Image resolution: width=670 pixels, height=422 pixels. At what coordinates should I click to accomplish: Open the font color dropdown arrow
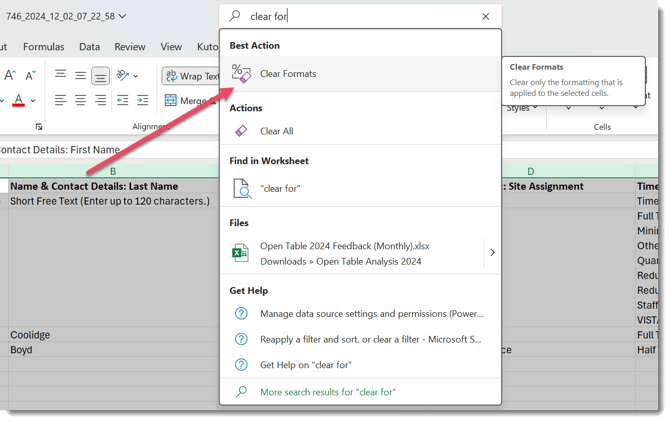click(33, 101)
